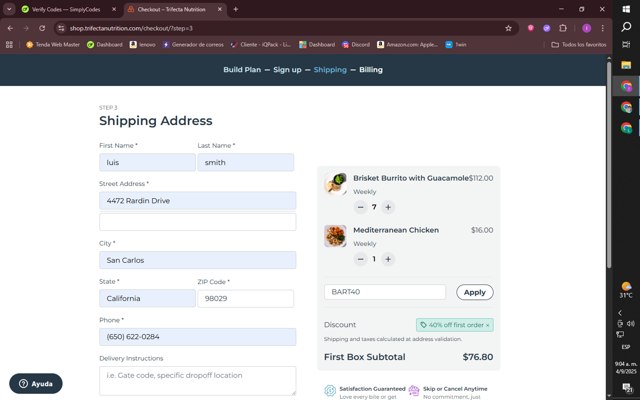The image size is (640, 400).
Task: Open the lenovo bookmark
Action: [x=142, y=44]
